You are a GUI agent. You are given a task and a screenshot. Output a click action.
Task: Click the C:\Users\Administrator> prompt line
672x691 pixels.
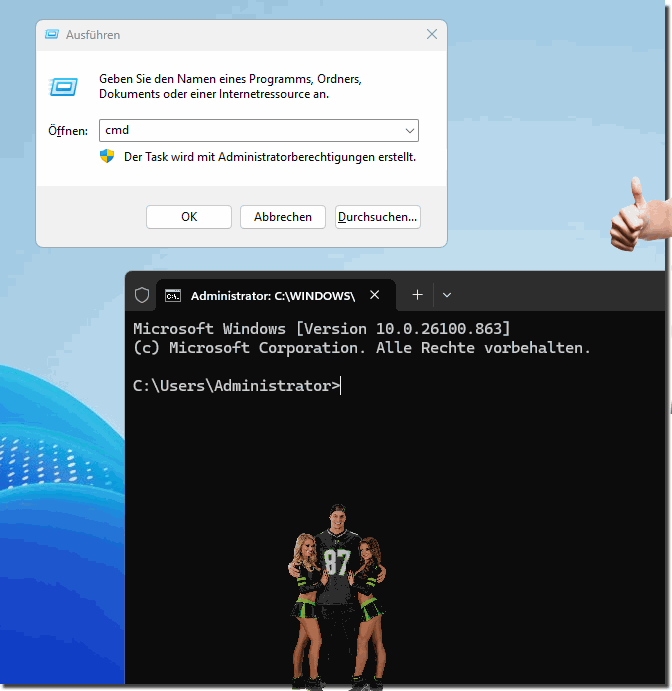[x=237, y=386]
